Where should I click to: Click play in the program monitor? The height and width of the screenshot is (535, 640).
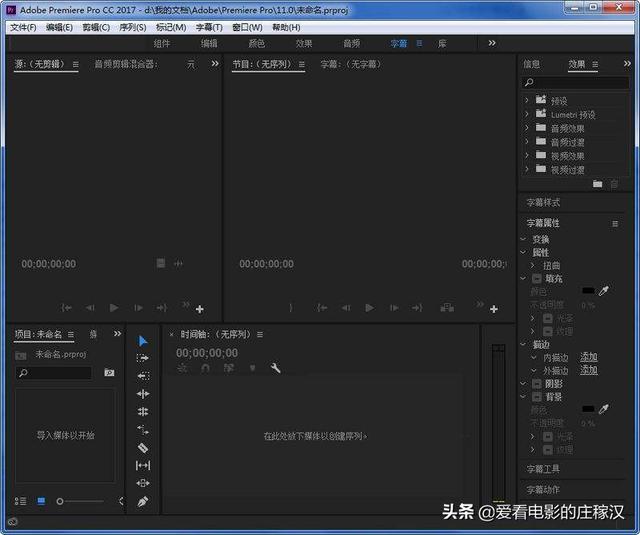(x=370, y=308)
